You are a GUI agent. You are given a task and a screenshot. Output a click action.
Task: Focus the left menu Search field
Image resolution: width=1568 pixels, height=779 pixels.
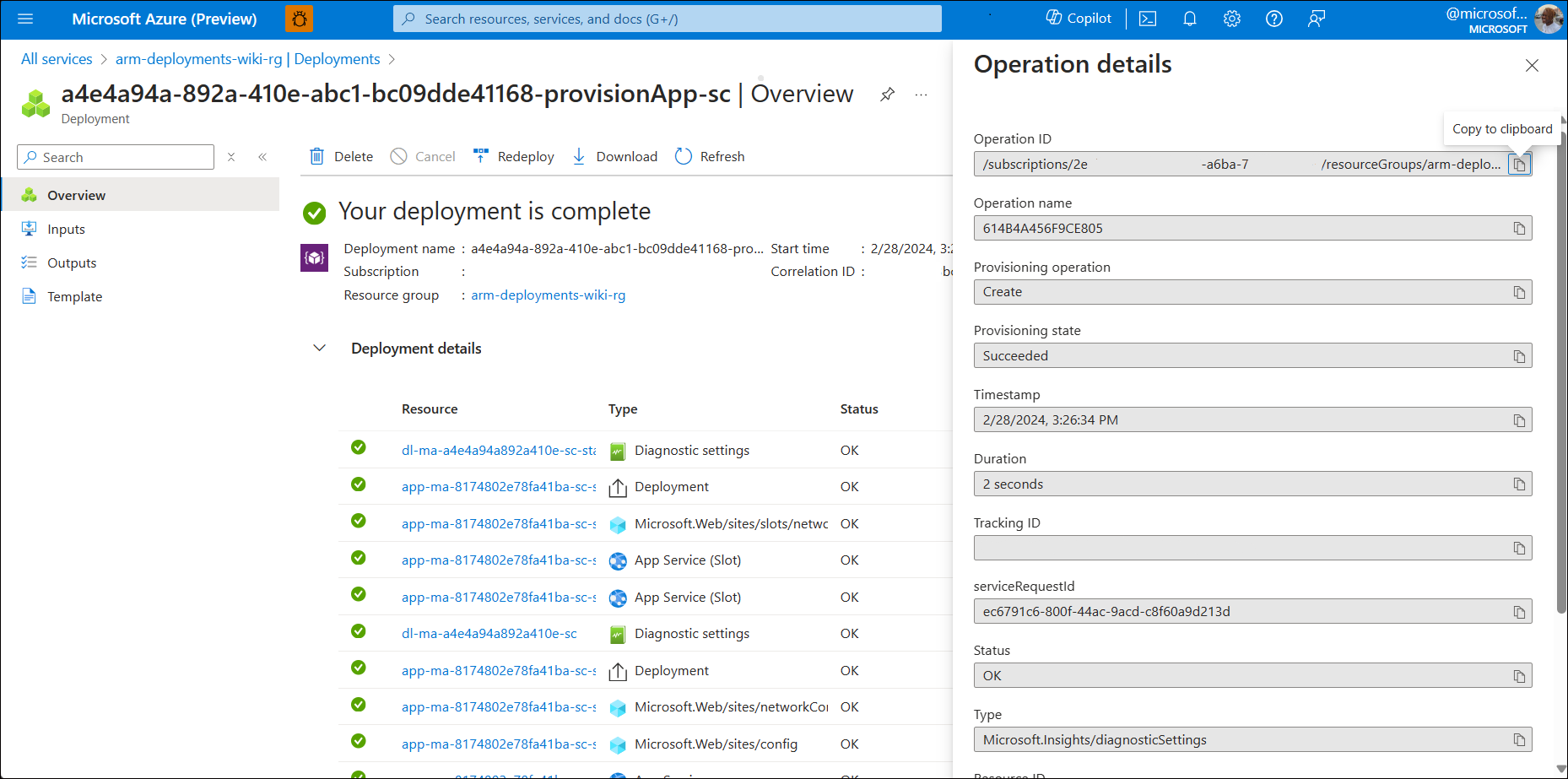(116, 157)
